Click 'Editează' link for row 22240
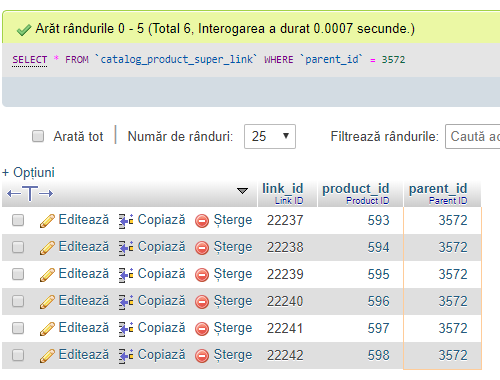The image size is (500, 380). tap(84, 301)
